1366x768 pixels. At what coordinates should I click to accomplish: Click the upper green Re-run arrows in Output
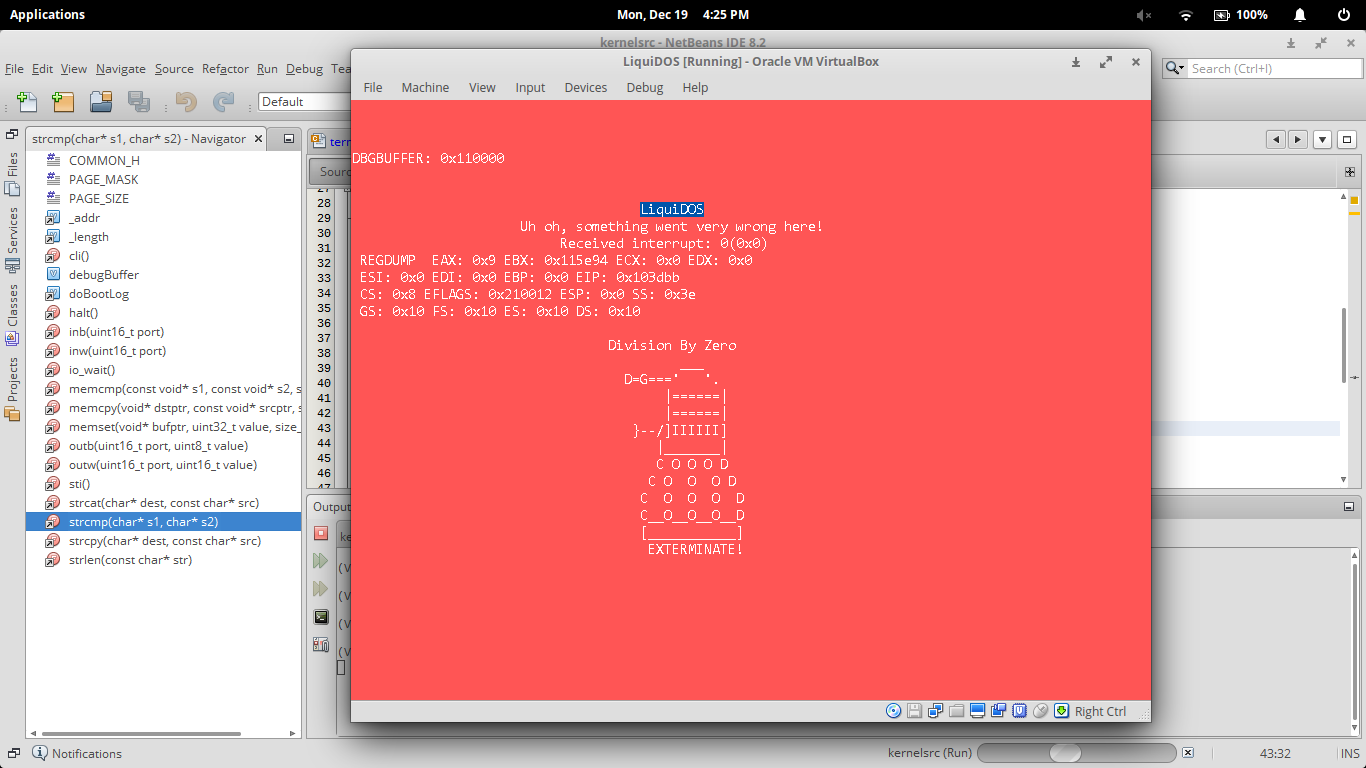[321, 561]
